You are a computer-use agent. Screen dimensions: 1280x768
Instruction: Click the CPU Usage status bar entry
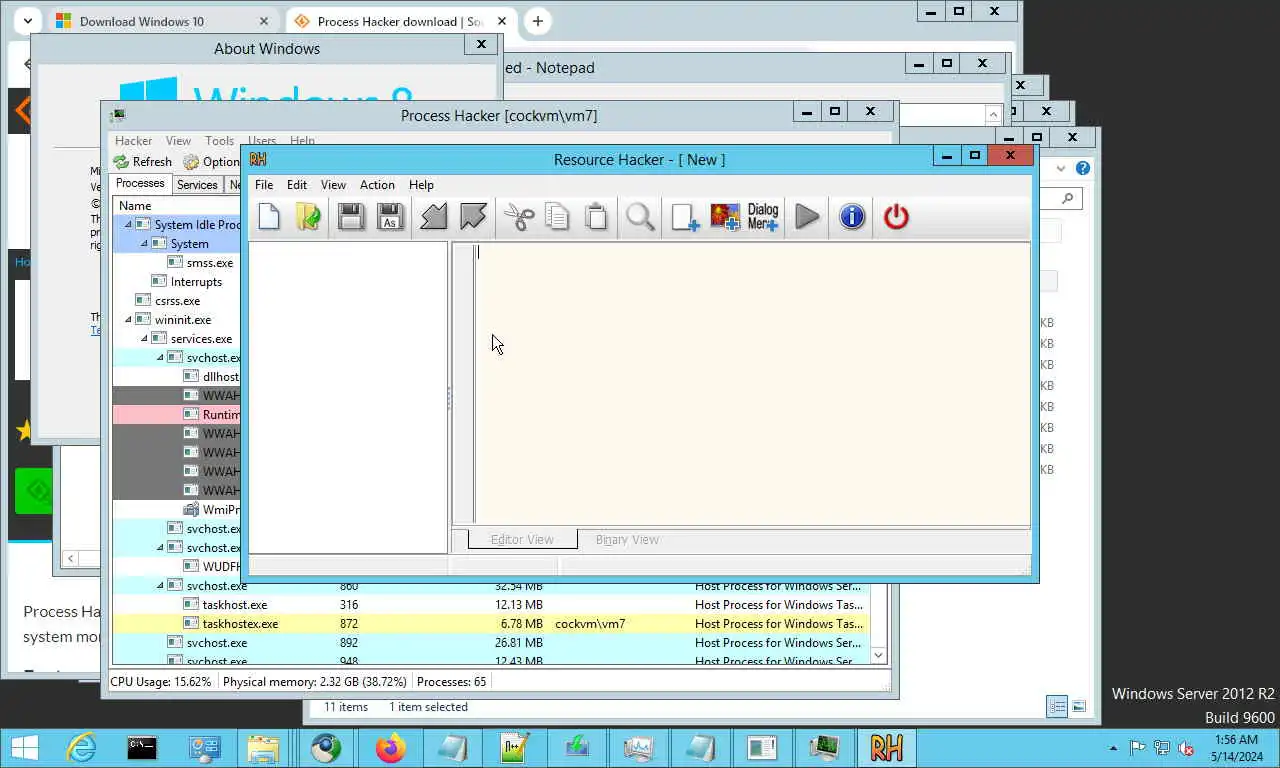coord(161,682)
